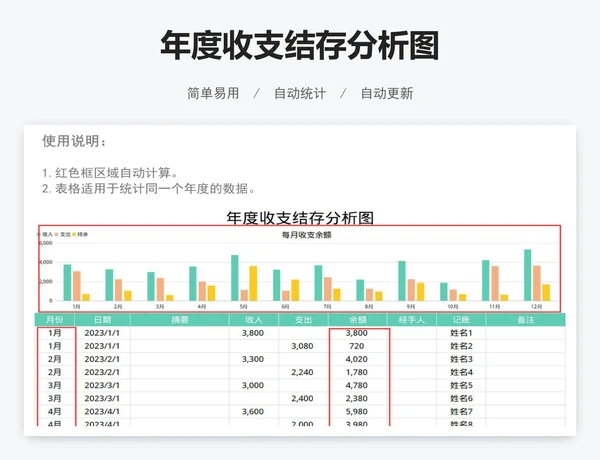Click the green income bar for 5月
600x460 pixels.
click(235, 278)
